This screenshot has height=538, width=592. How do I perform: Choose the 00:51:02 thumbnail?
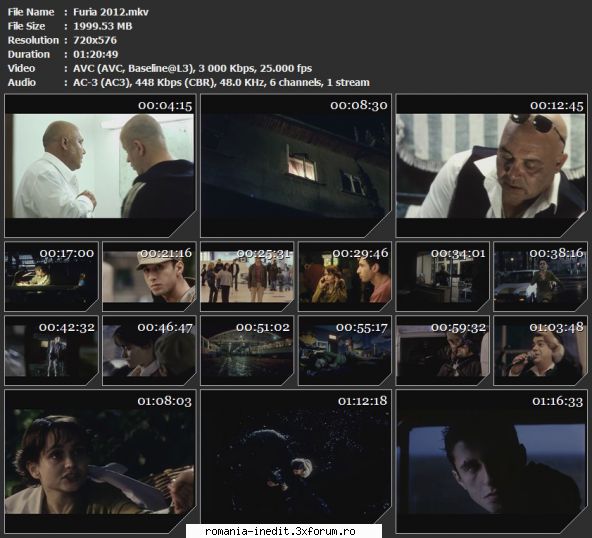pyautogui.click(x=247, y=350)
